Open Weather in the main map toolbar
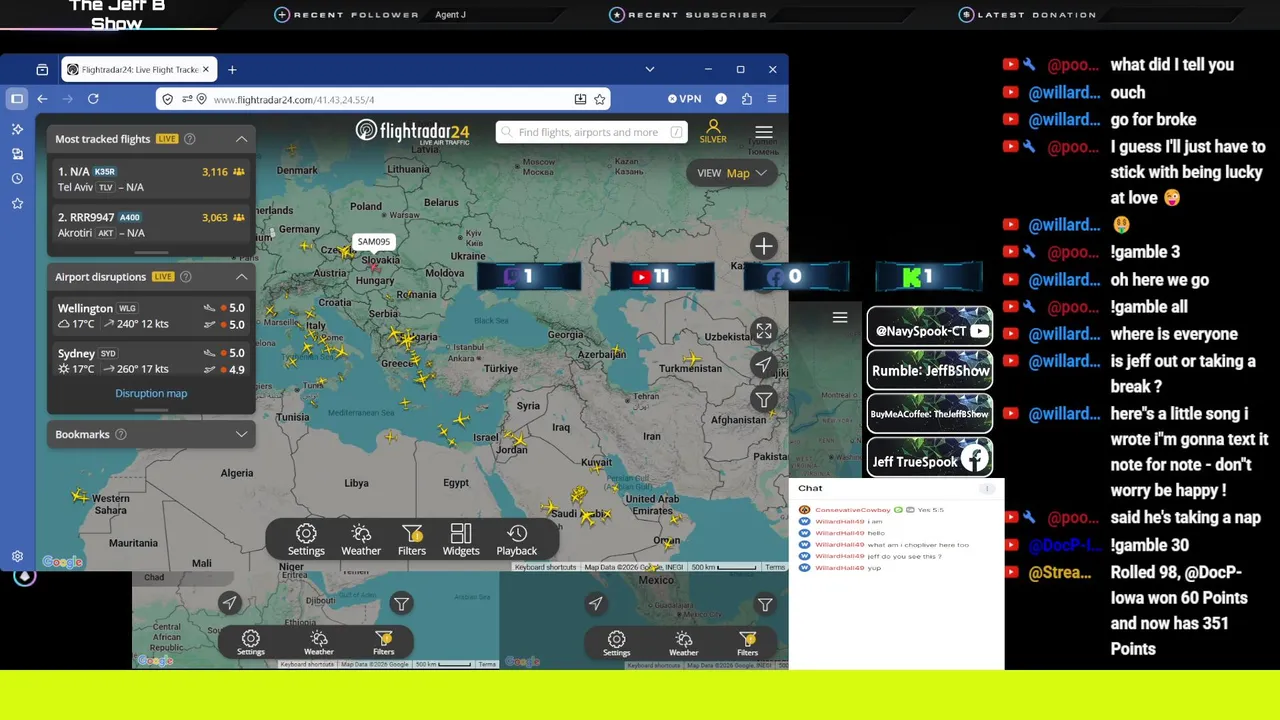 (361, 540)
